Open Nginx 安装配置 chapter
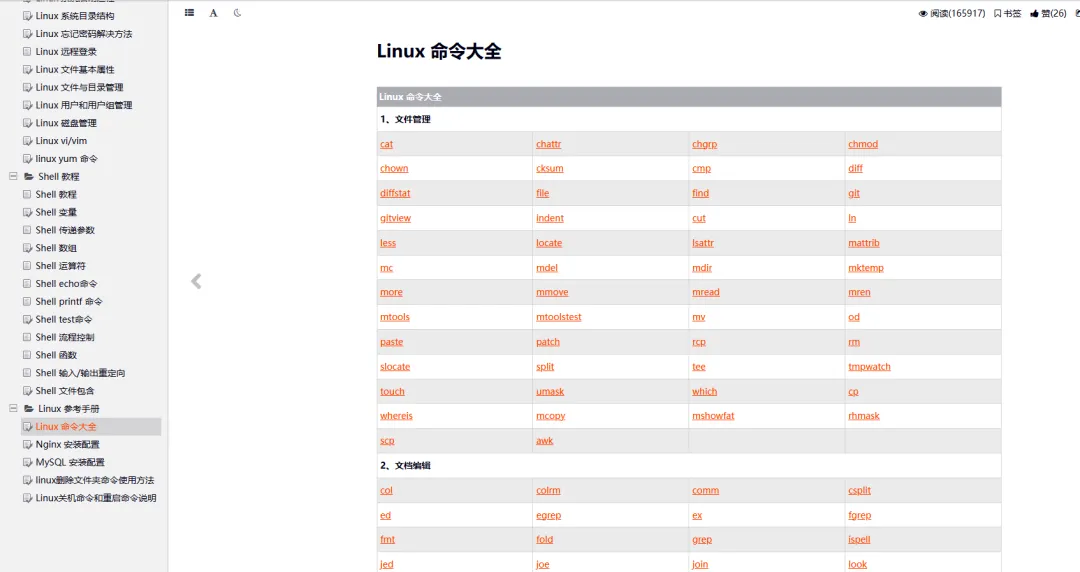 coord(68,445)
